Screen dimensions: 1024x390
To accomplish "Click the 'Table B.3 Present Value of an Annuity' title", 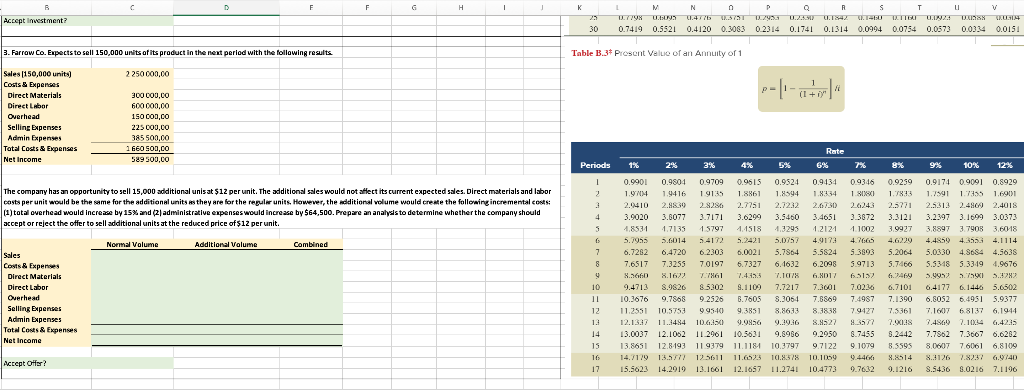I will tap(656, 53).
